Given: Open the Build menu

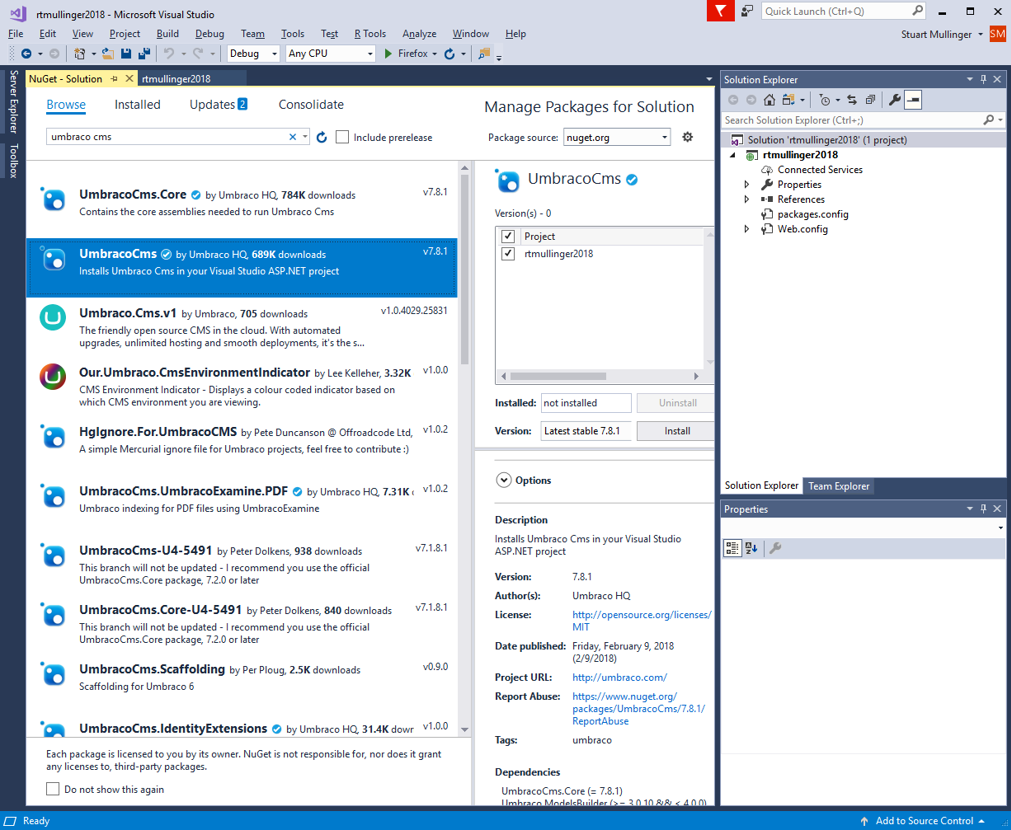Looking at the screenshot, I should 168,34.
